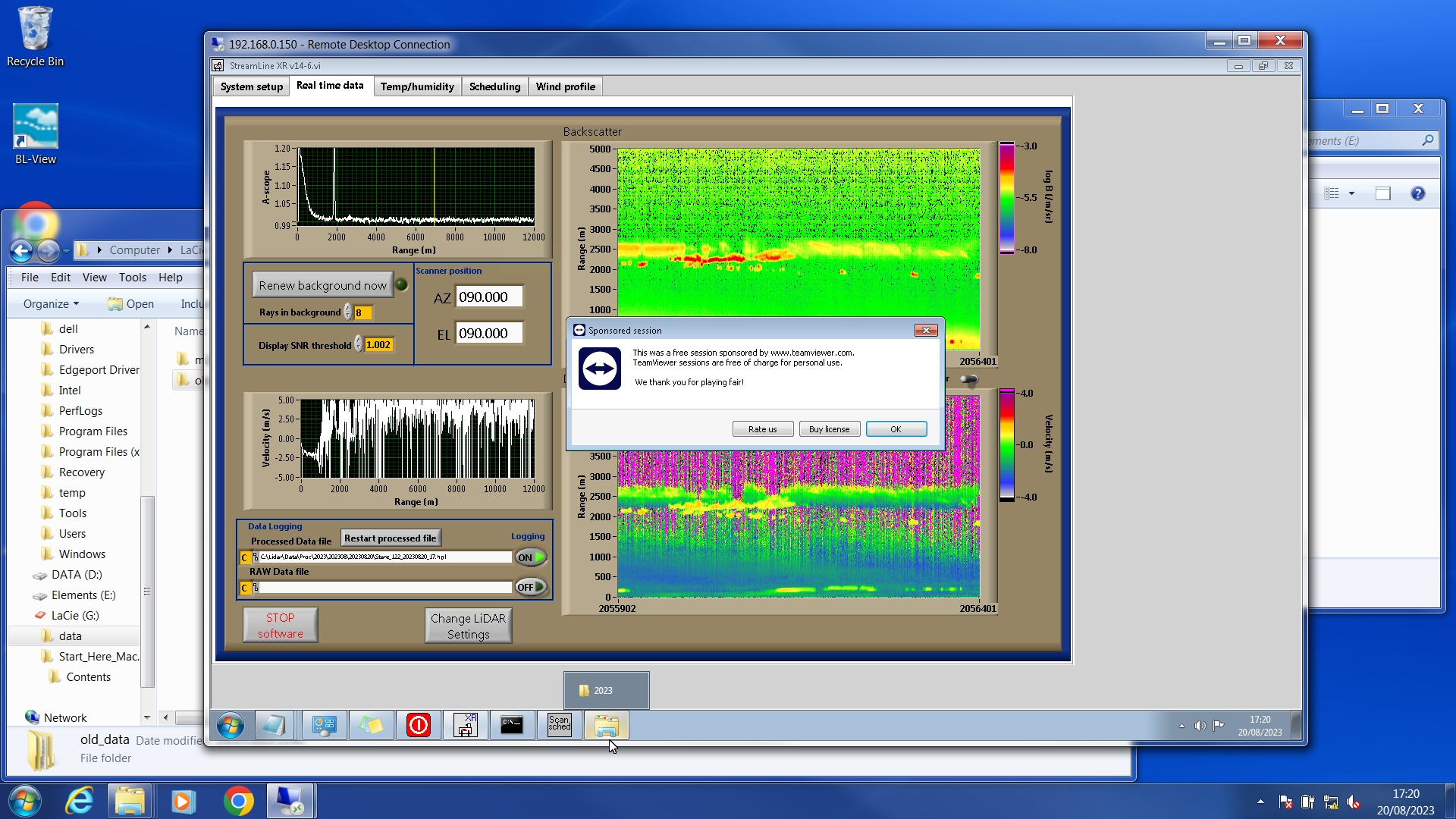Switch to the Temp/humidity tab
This screenshot has width=1456, height=819.
[416, 86]
